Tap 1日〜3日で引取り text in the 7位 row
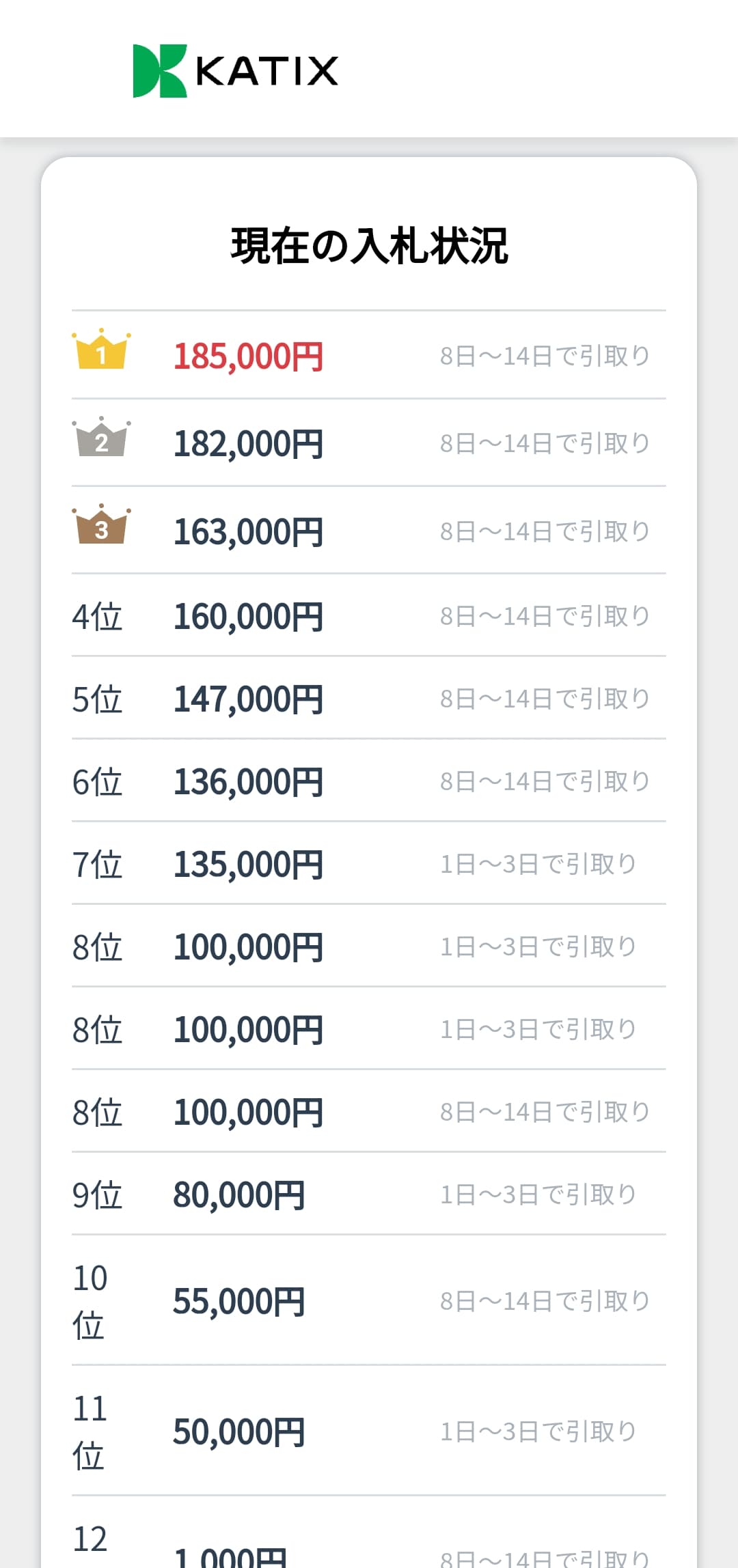Viewport: 738px width, 1568px height. click(x=538, y=864)
